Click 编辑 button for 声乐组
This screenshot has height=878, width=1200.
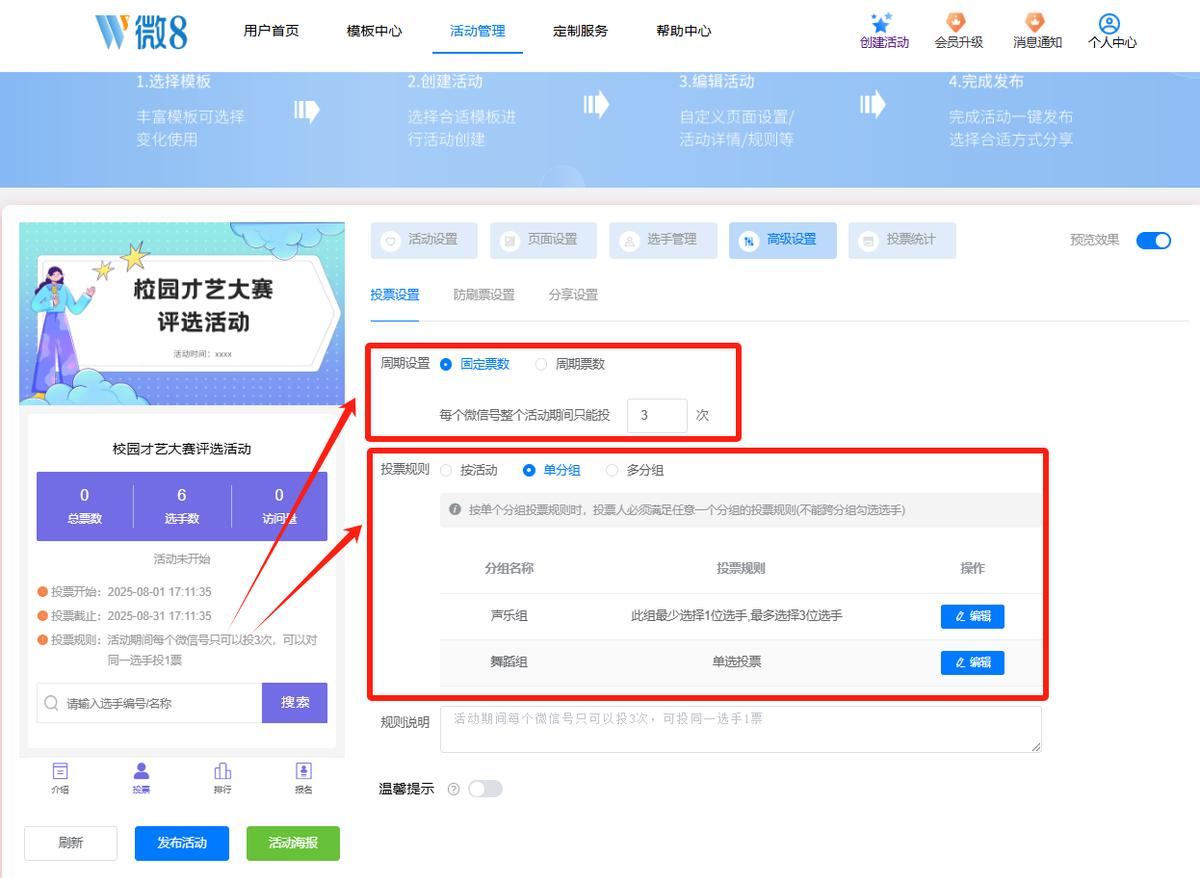click(x=972, y=616)
